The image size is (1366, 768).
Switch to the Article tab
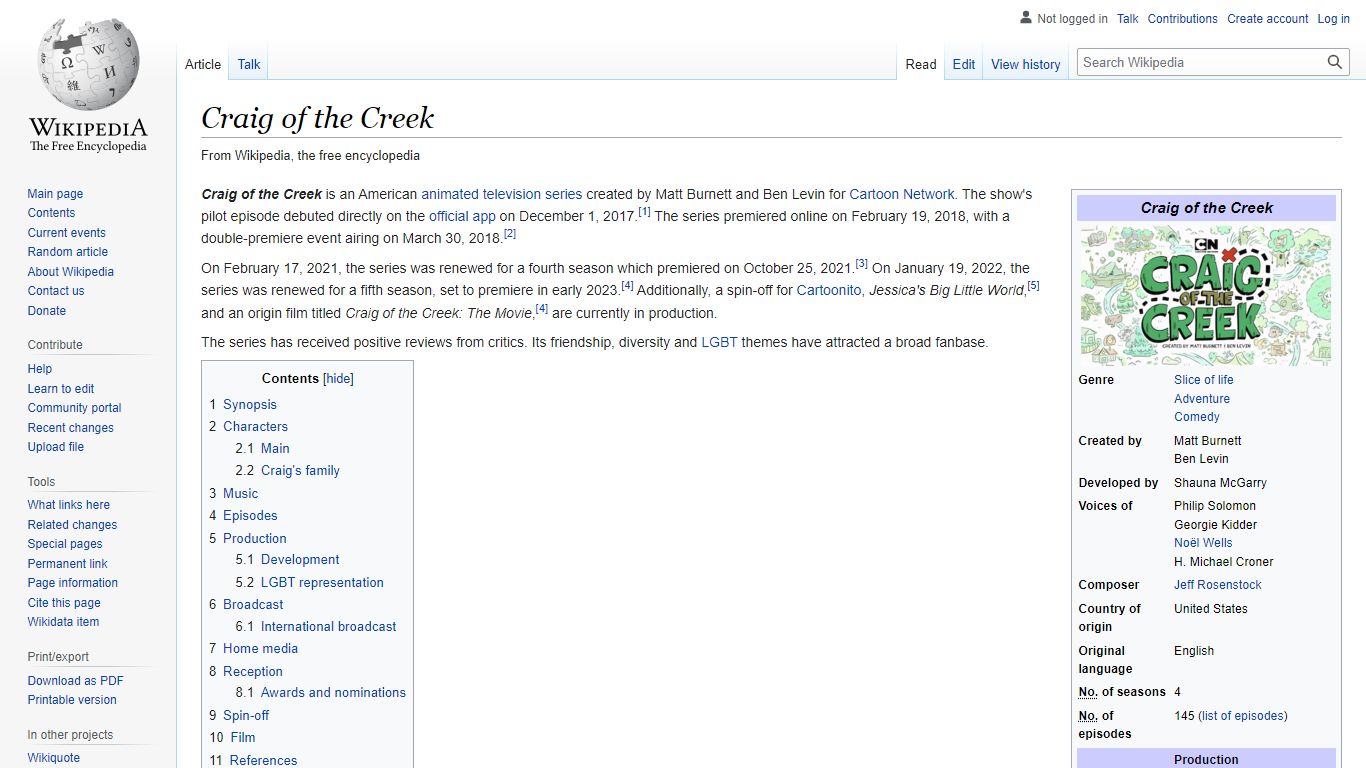point(203,64)
